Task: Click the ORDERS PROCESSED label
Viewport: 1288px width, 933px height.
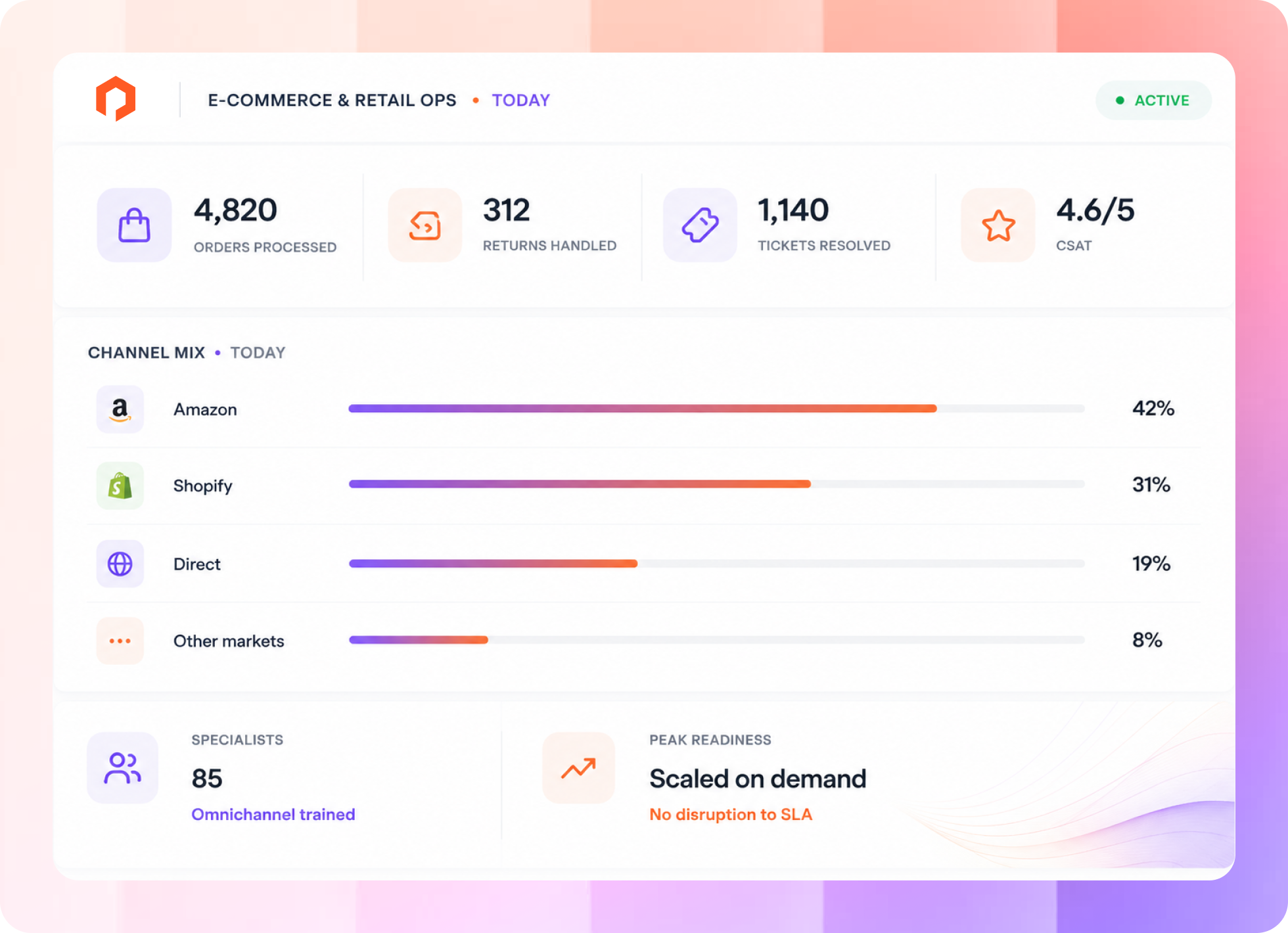Action: [x=265, y=247]
